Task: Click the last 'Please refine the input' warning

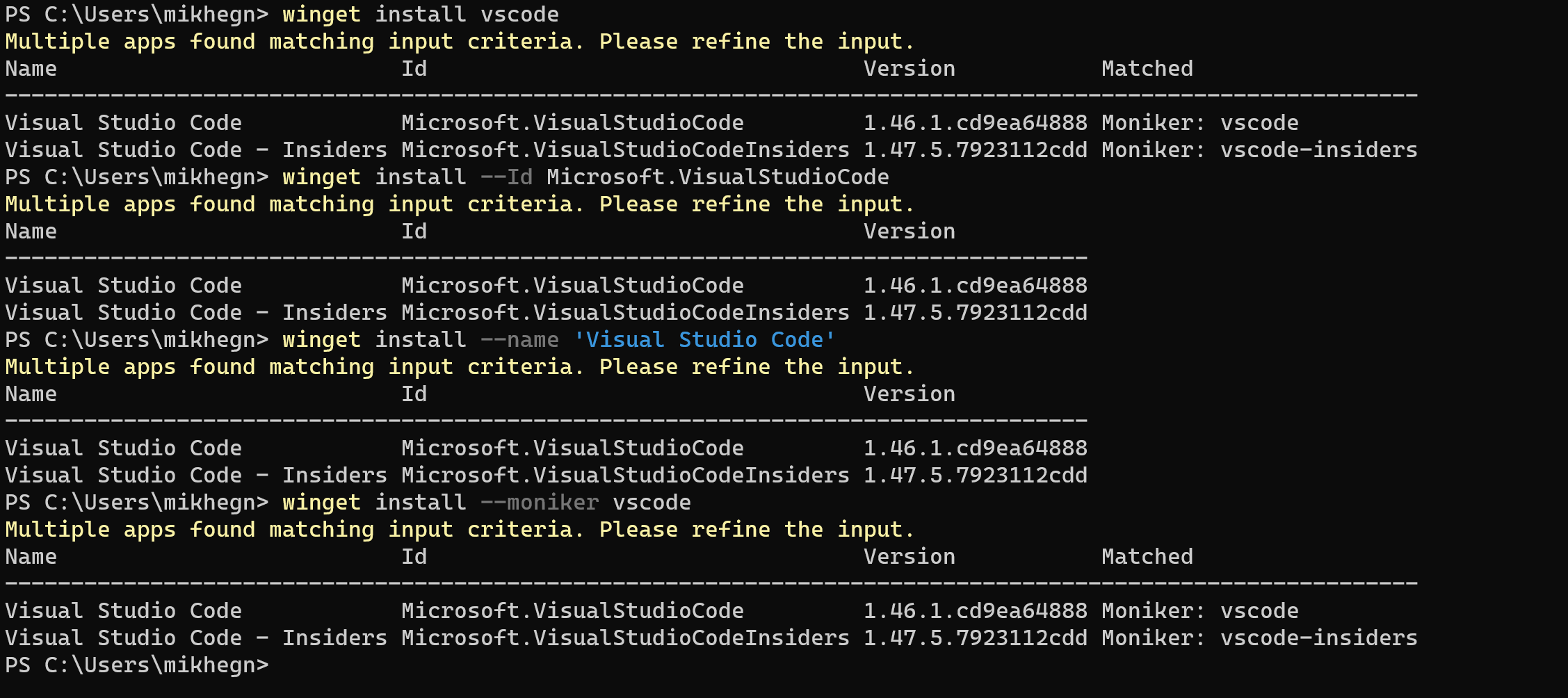Action: point(757,530)
